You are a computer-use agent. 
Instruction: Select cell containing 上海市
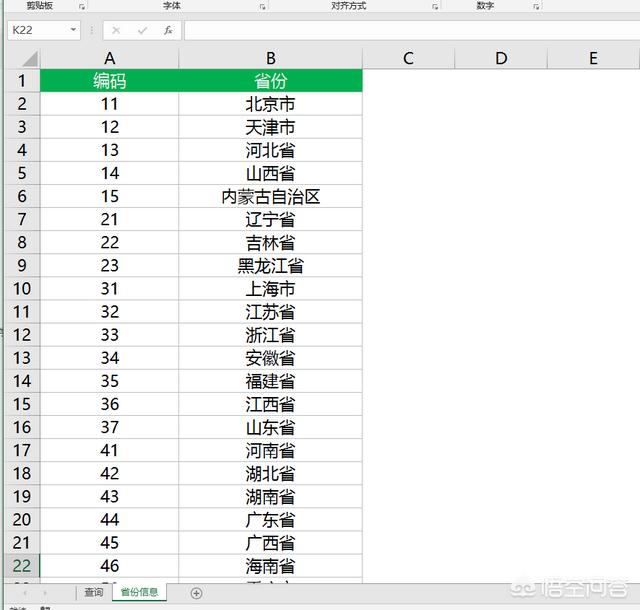click(271, 289)
